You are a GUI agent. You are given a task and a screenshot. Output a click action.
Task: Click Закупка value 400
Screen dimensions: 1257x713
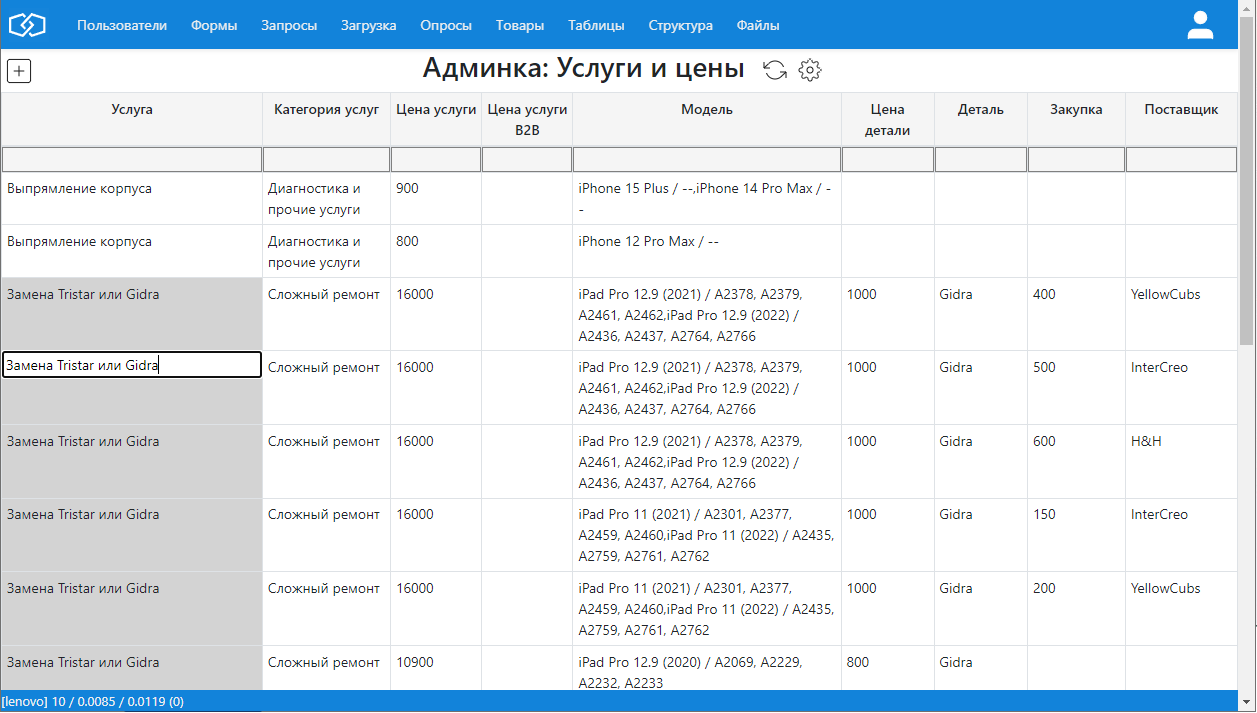1077,314
